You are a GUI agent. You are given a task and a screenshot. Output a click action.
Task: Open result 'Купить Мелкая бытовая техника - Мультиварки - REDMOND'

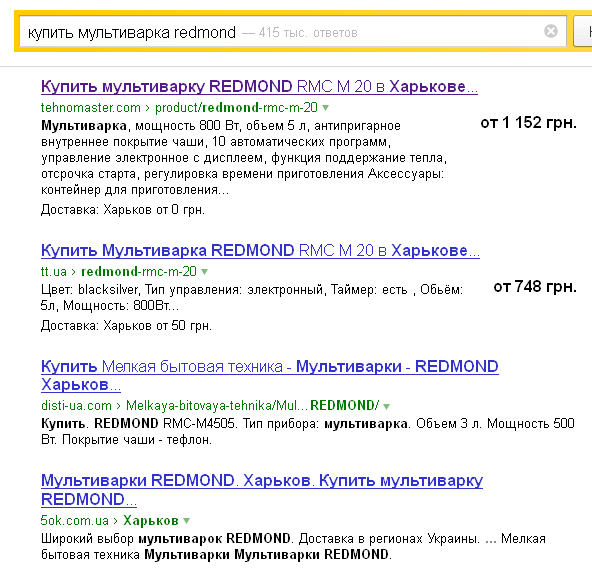[x=270, y=375]
